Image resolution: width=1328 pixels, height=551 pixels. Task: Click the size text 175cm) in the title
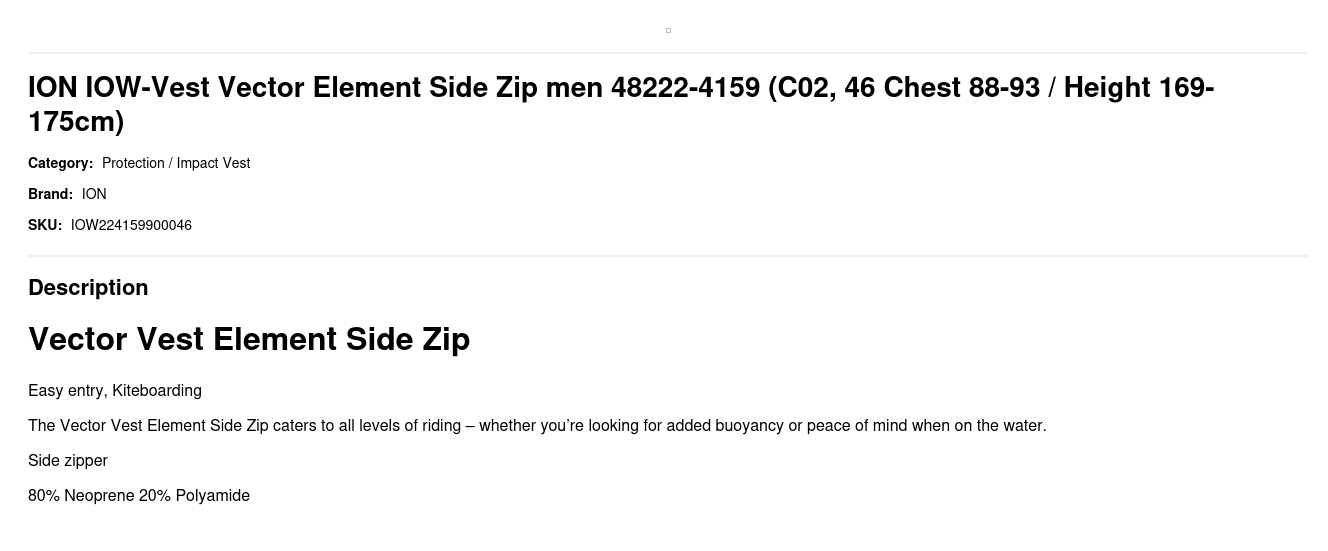[76, 122]
